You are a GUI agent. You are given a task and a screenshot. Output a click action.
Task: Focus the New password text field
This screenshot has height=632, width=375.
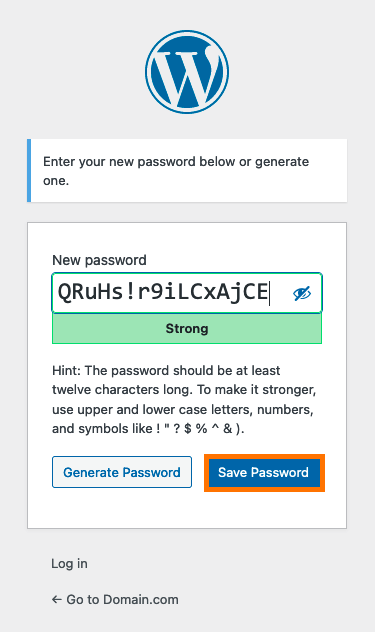(187, 293)
